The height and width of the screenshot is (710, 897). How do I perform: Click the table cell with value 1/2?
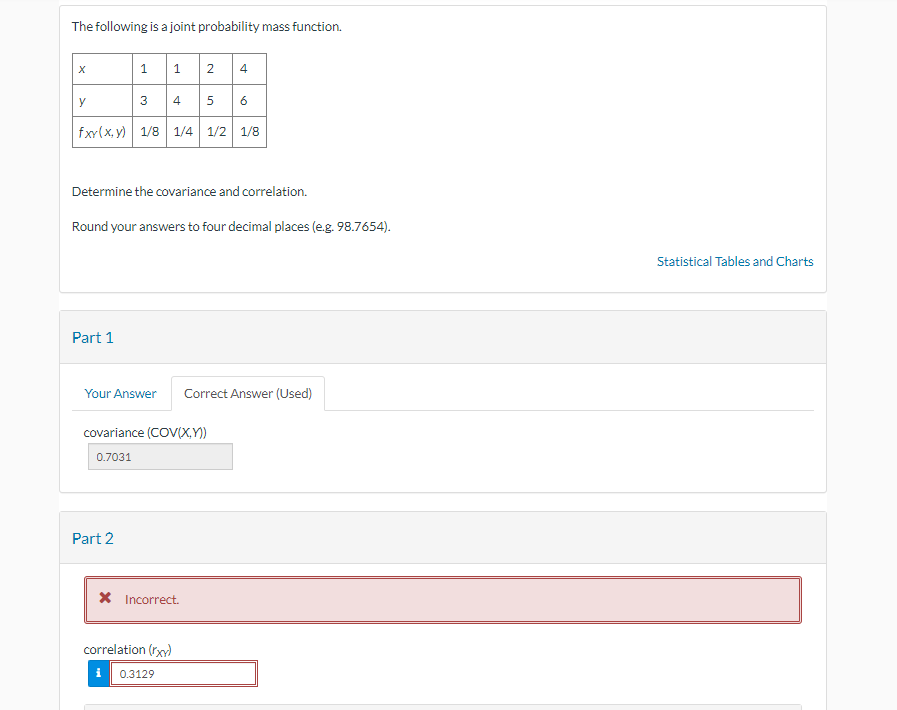216,132
